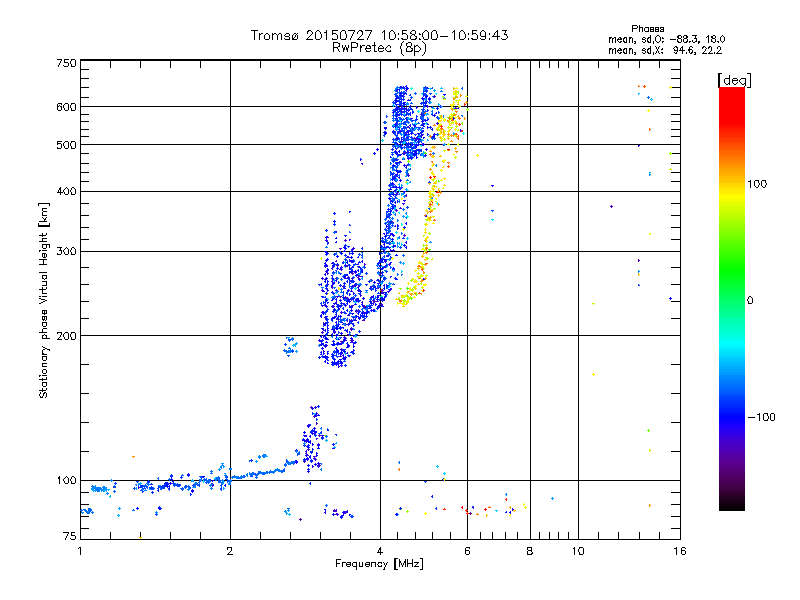Viewport: 800px width, 600px height.
Task: Click the y-axis tick label '75'
Action: pos(69,536)
